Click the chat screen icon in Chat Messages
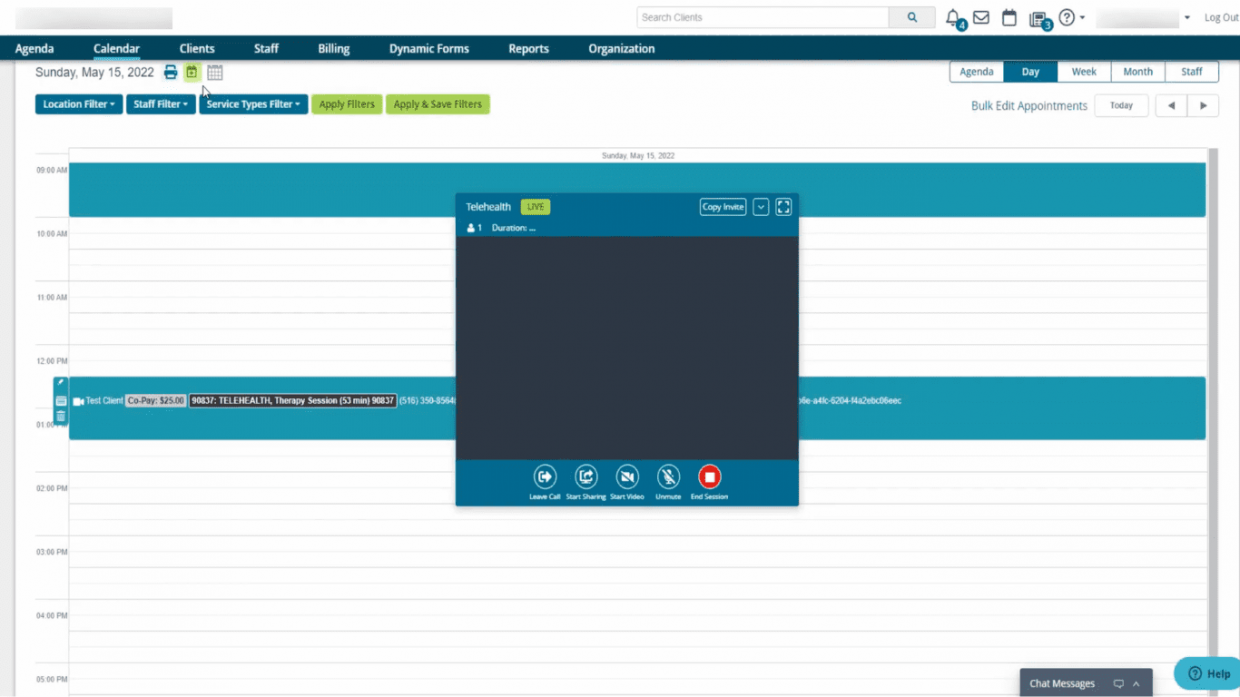 (1118, 684)
